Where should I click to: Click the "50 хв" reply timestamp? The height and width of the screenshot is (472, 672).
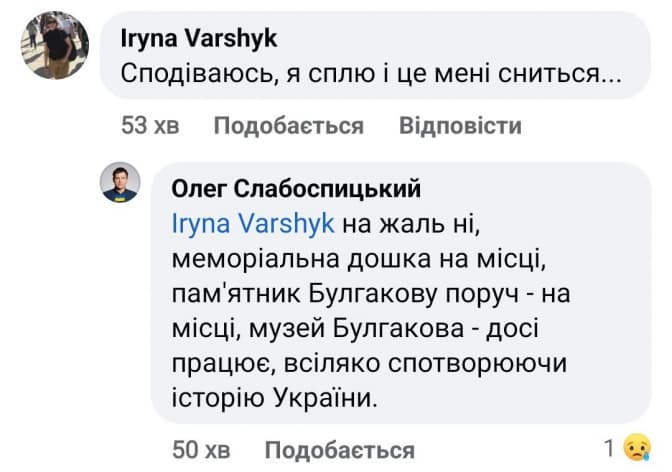(202, 449)
